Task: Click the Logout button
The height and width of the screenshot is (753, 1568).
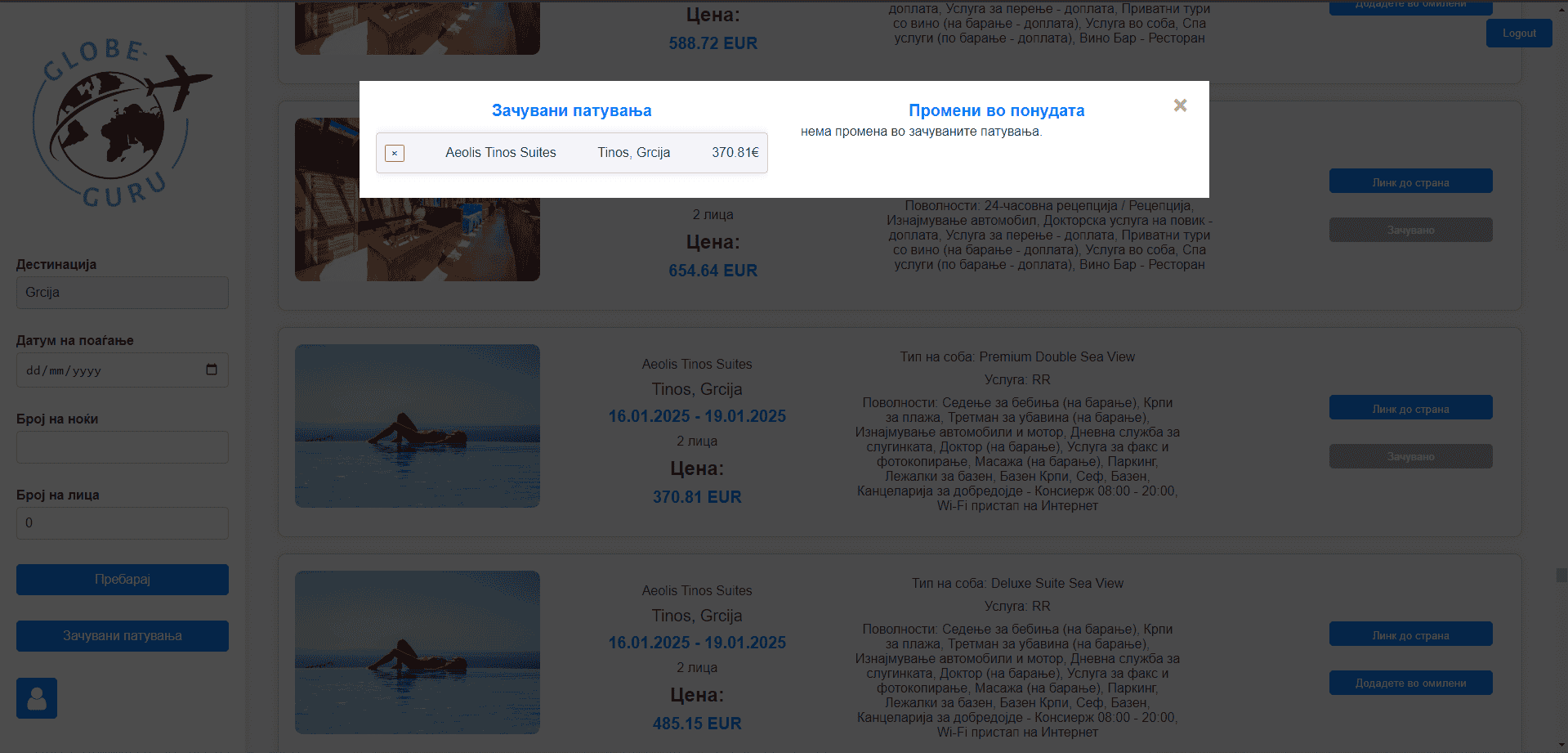Action: (x=1518, y=34)
